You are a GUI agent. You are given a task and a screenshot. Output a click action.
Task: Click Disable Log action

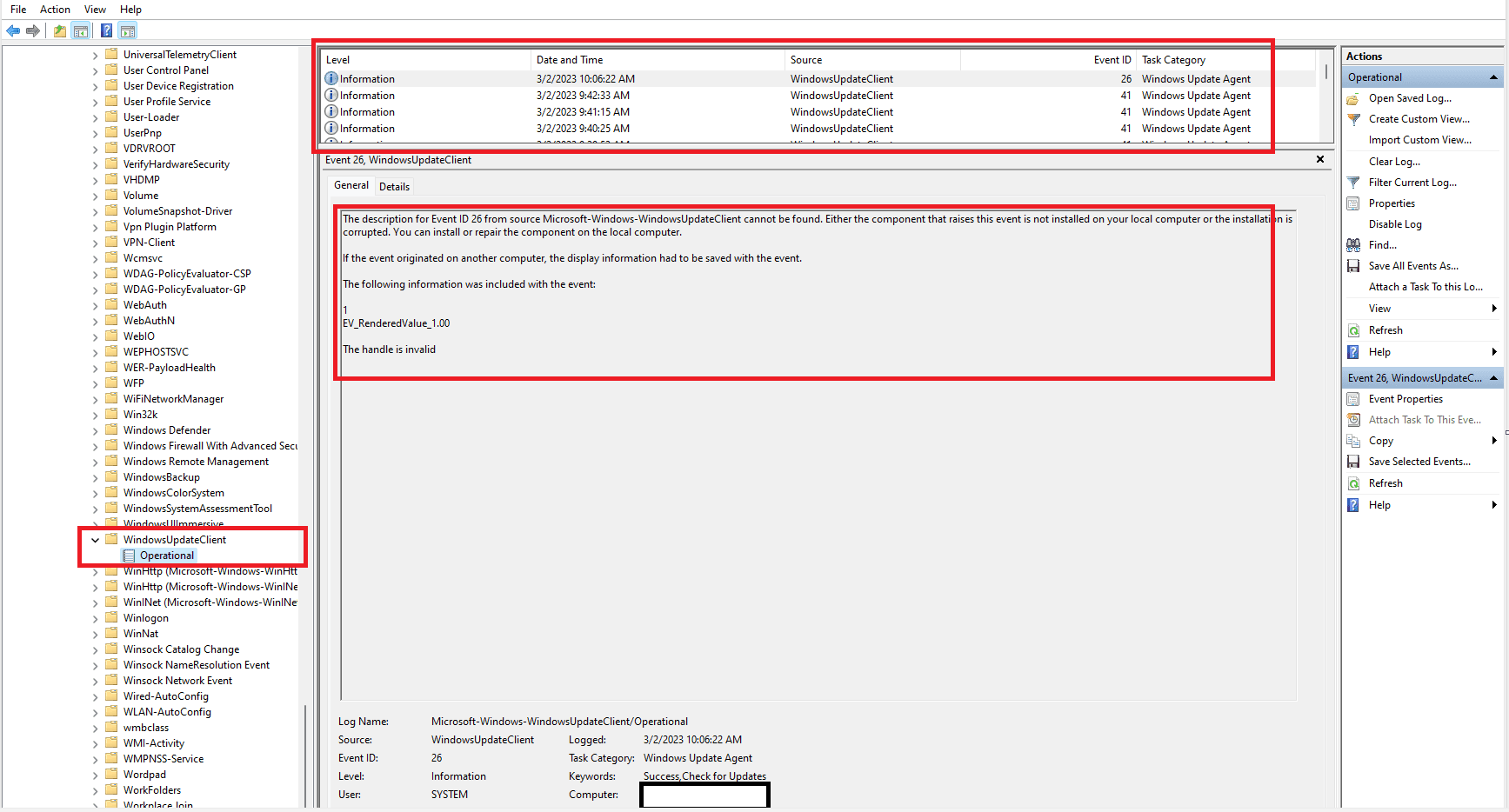pos(1395,224)
